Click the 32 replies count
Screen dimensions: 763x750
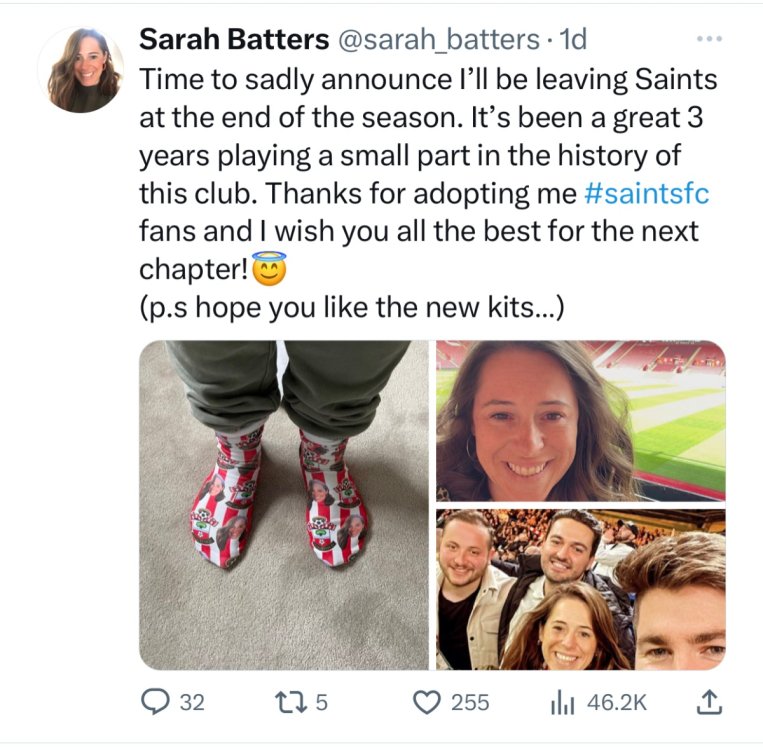tap(191, 702)
